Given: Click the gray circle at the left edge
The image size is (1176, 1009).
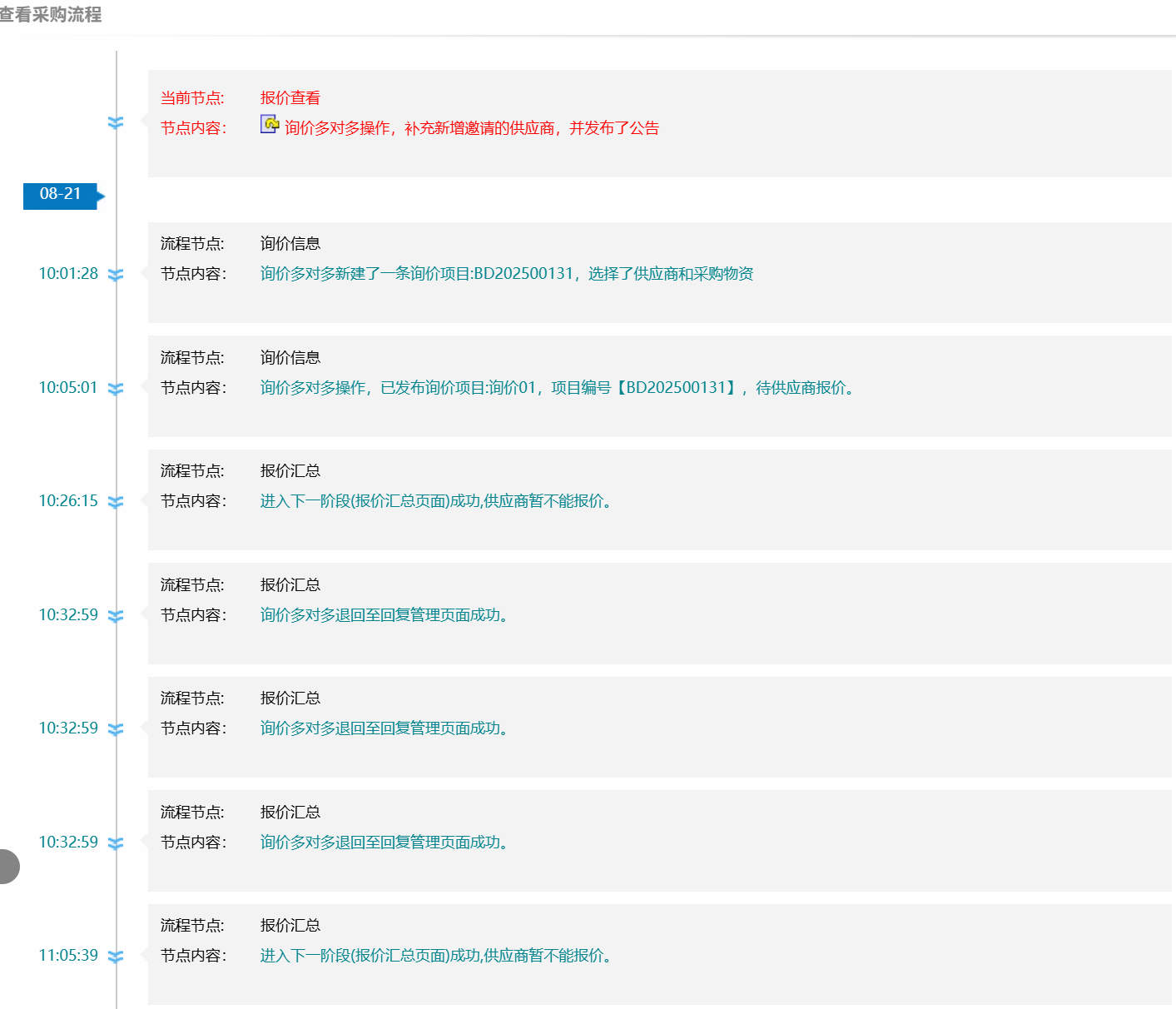Looking at the screenshot, I should (7, 867).
